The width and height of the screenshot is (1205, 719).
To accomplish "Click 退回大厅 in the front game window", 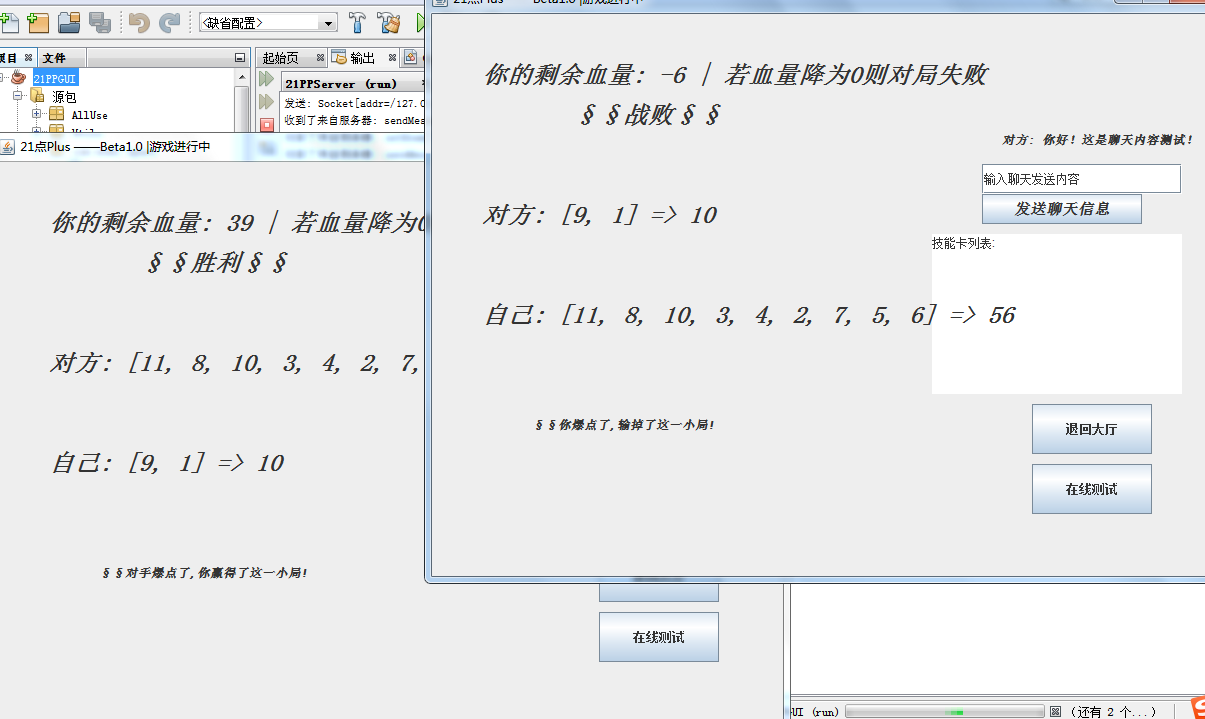I will (1092, 429).
